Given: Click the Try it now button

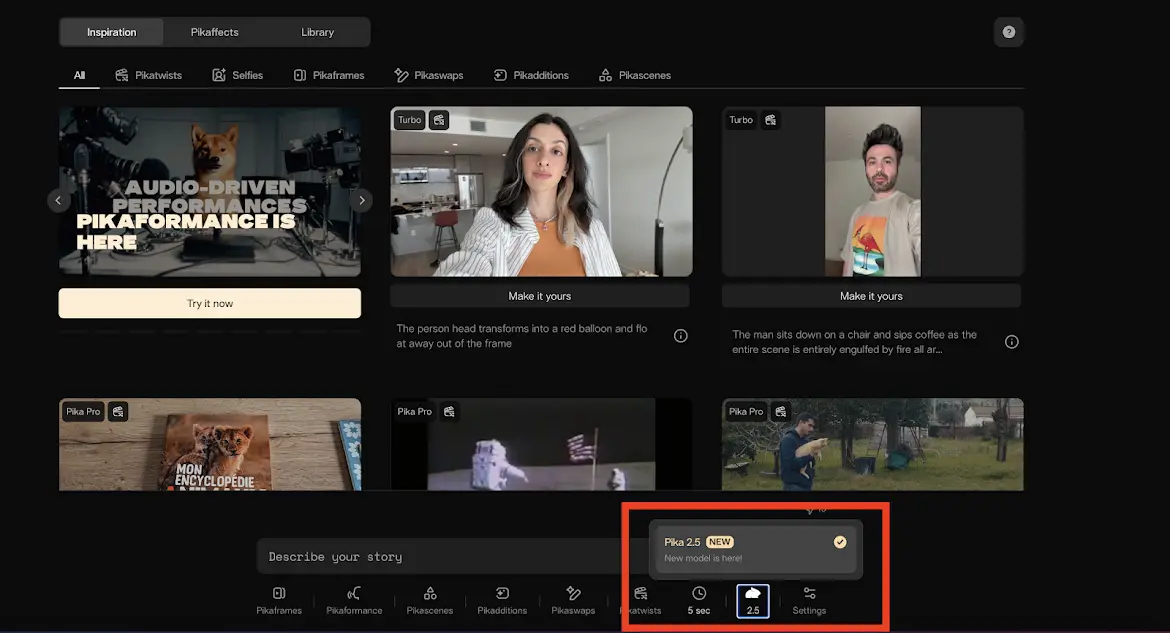Looking at the screenshot, I should [210, 303].
